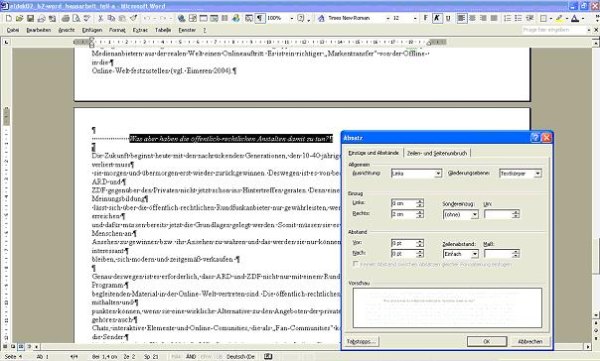600x361 pixels.
Task: Click the Save (diskette) icon in toolbar
Action: coord(30,18)
